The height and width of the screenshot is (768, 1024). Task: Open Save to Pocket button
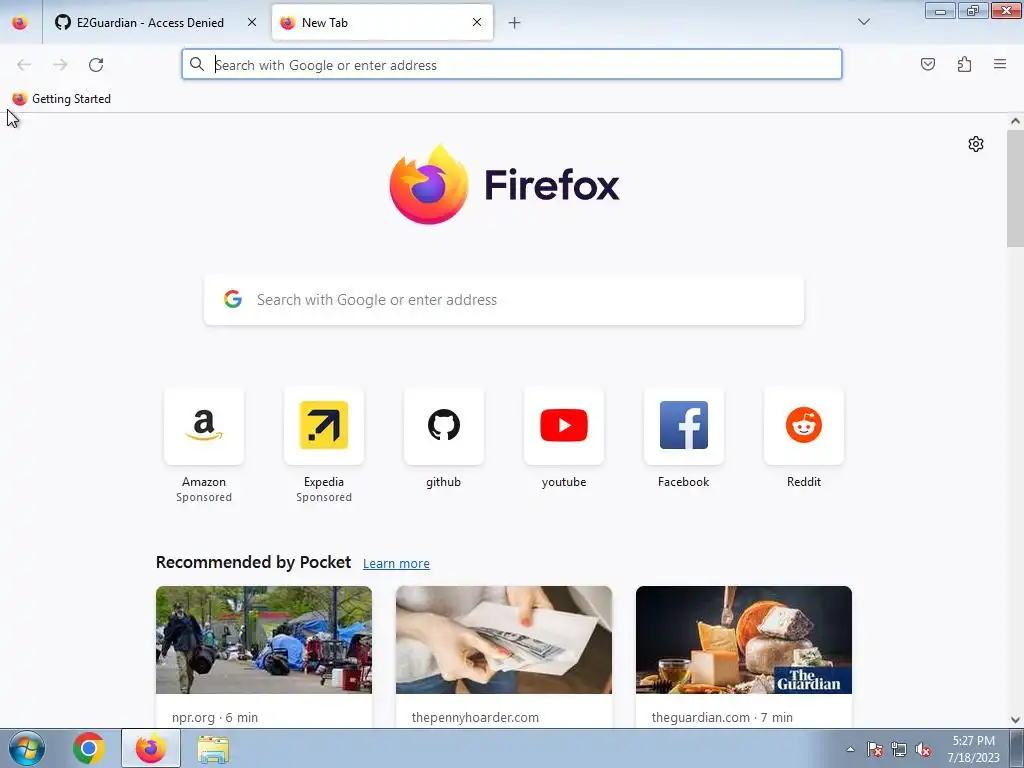(x=928, y=64)
